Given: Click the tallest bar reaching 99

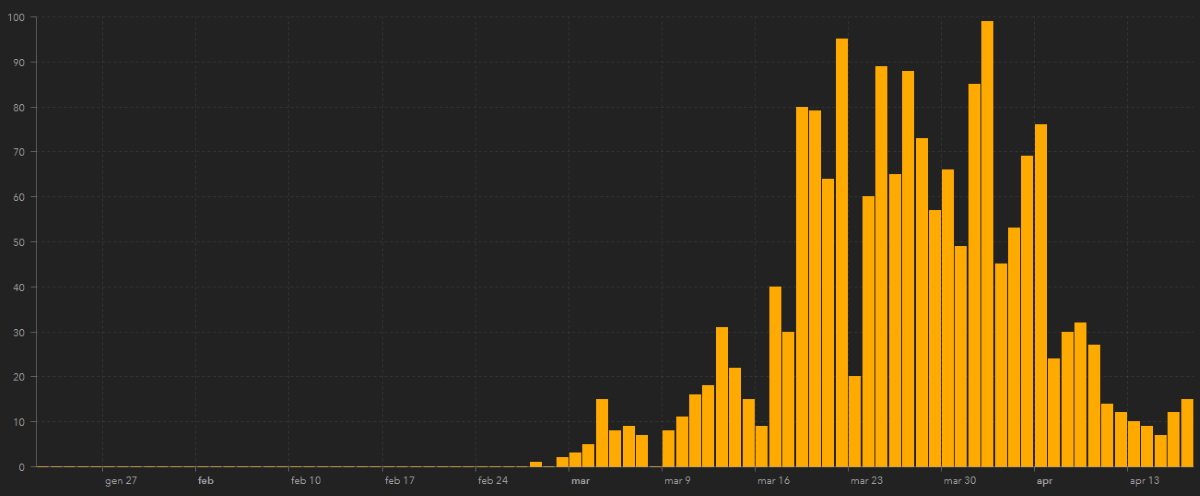Looking at the screenshot, I should point(987,244).
